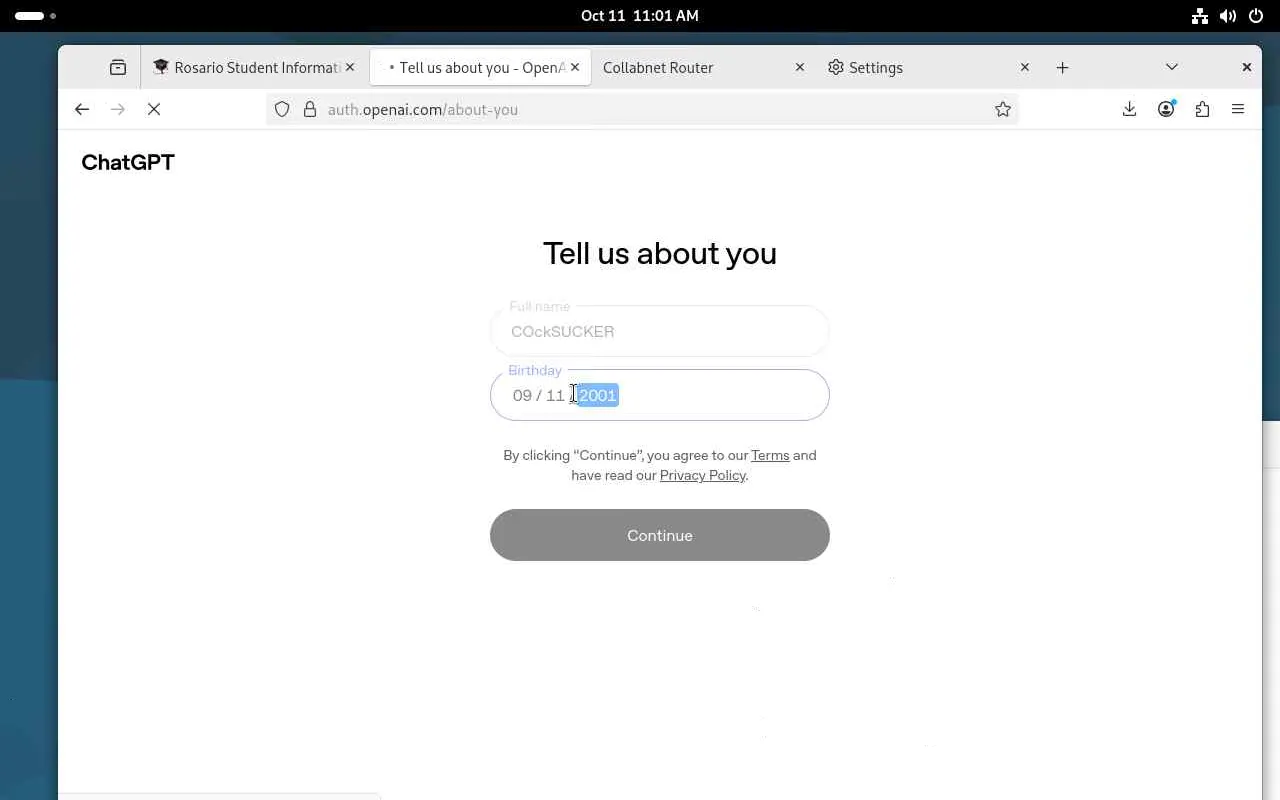Stop loading the current page
The image size is (1280, 800).
[x=154, y=109]
